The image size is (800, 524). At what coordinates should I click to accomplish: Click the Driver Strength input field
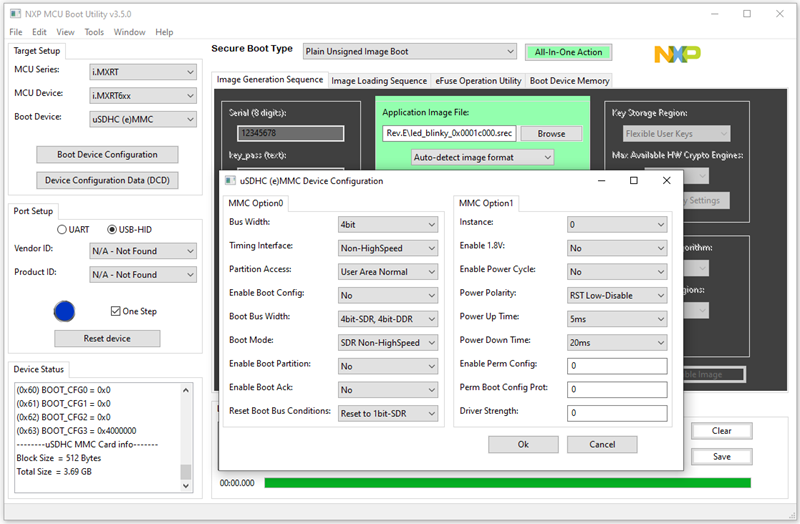click(x=617, y=413)
